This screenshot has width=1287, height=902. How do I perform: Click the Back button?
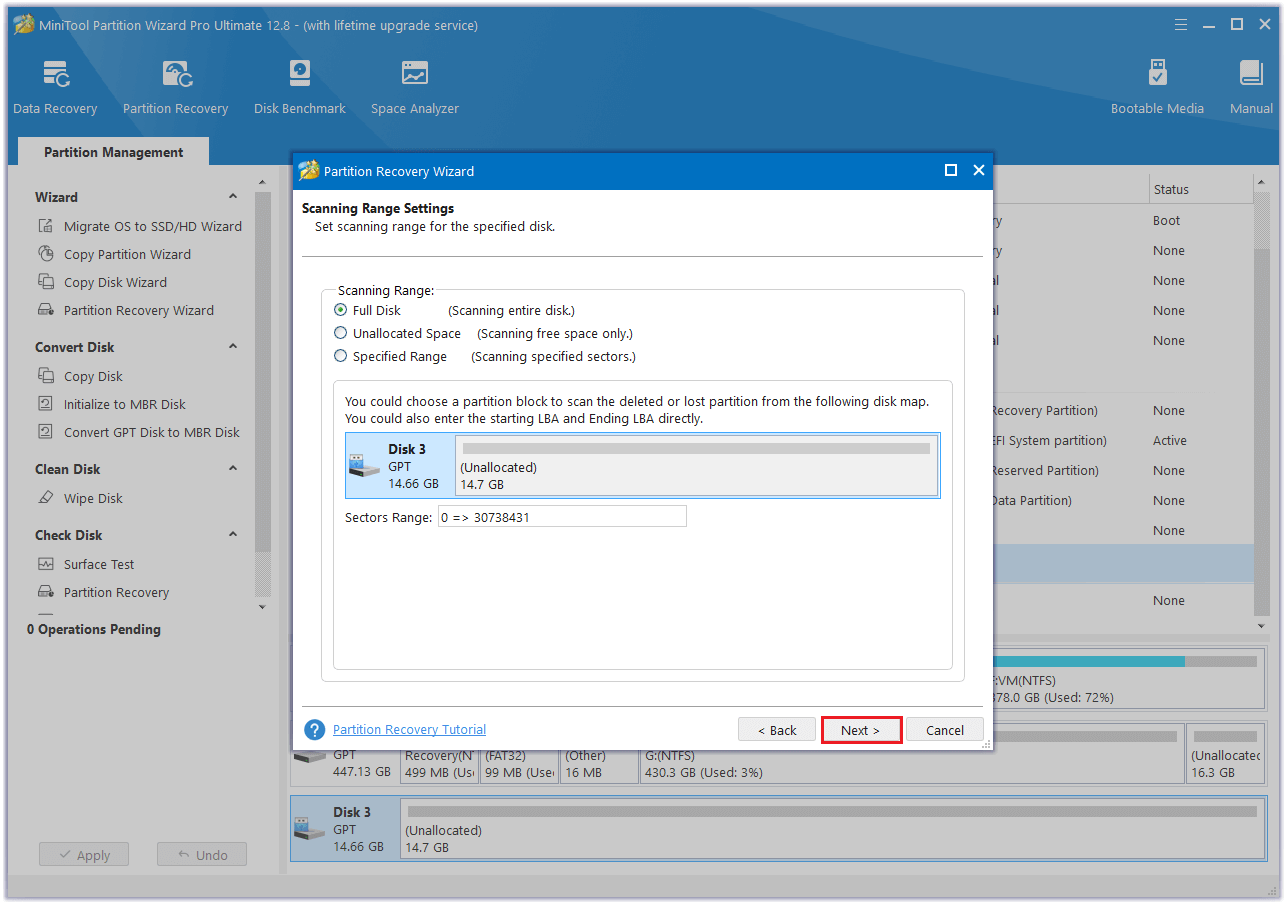tap(777, 730)
